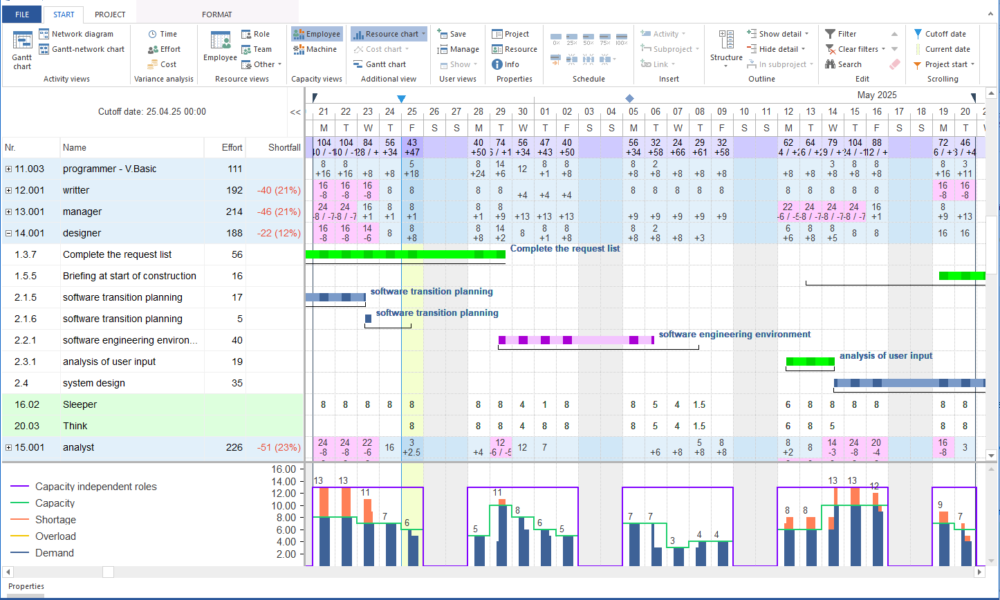This screenshot has height=600, width=1000.
Task: Click the << collapse button beside cutoff date
Action: coord(295,113)
